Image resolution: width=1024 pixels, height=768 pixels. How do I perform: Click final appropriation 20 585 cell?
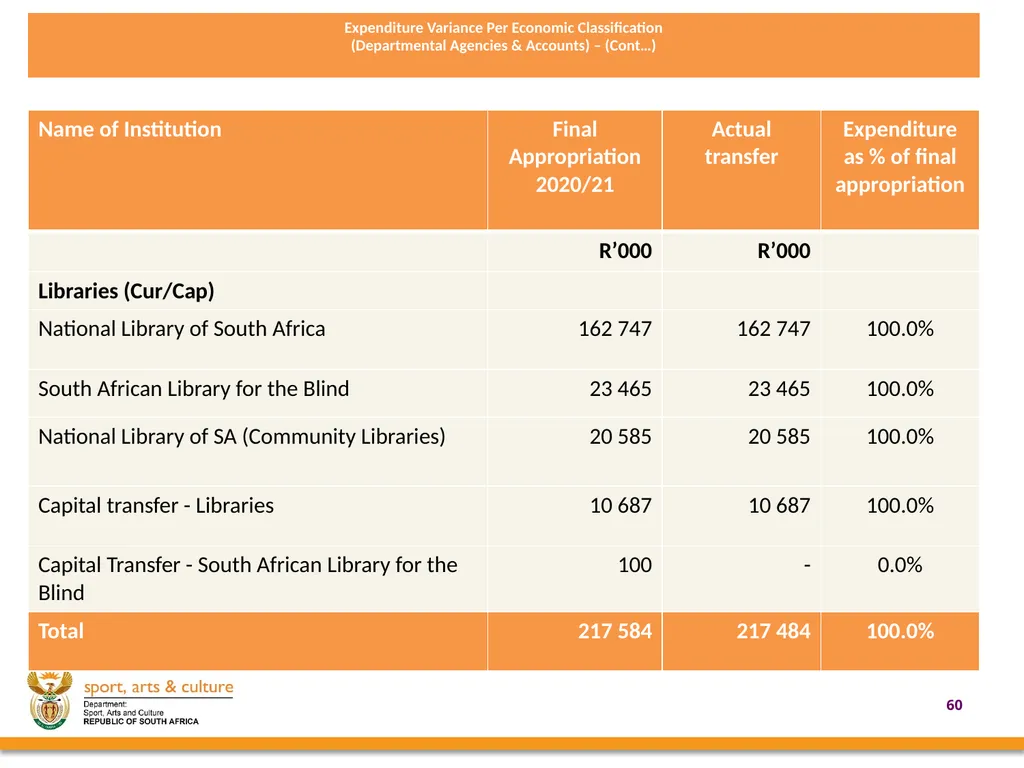(x=620, y=436)
